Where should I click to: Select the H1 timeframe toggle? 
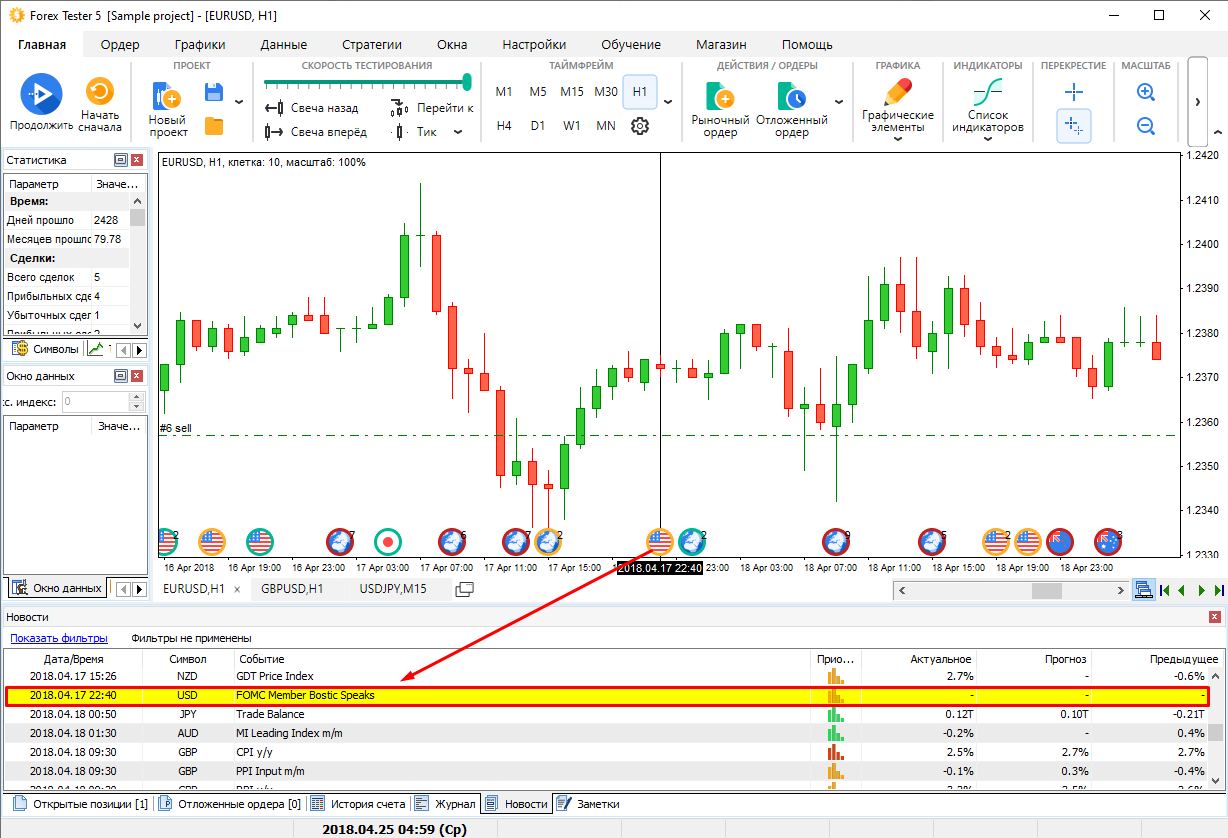click(640, 92)
